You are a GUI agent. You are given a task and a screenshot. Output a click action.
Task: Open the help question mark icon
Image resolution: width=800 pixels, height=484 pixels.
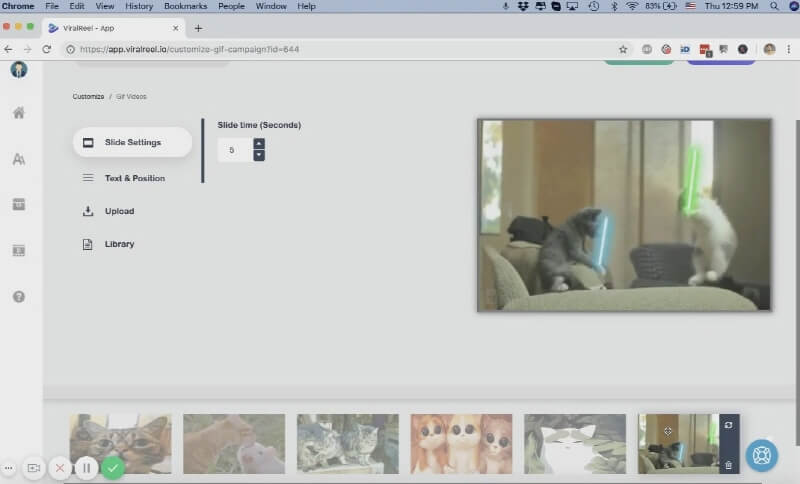point(19,297)
